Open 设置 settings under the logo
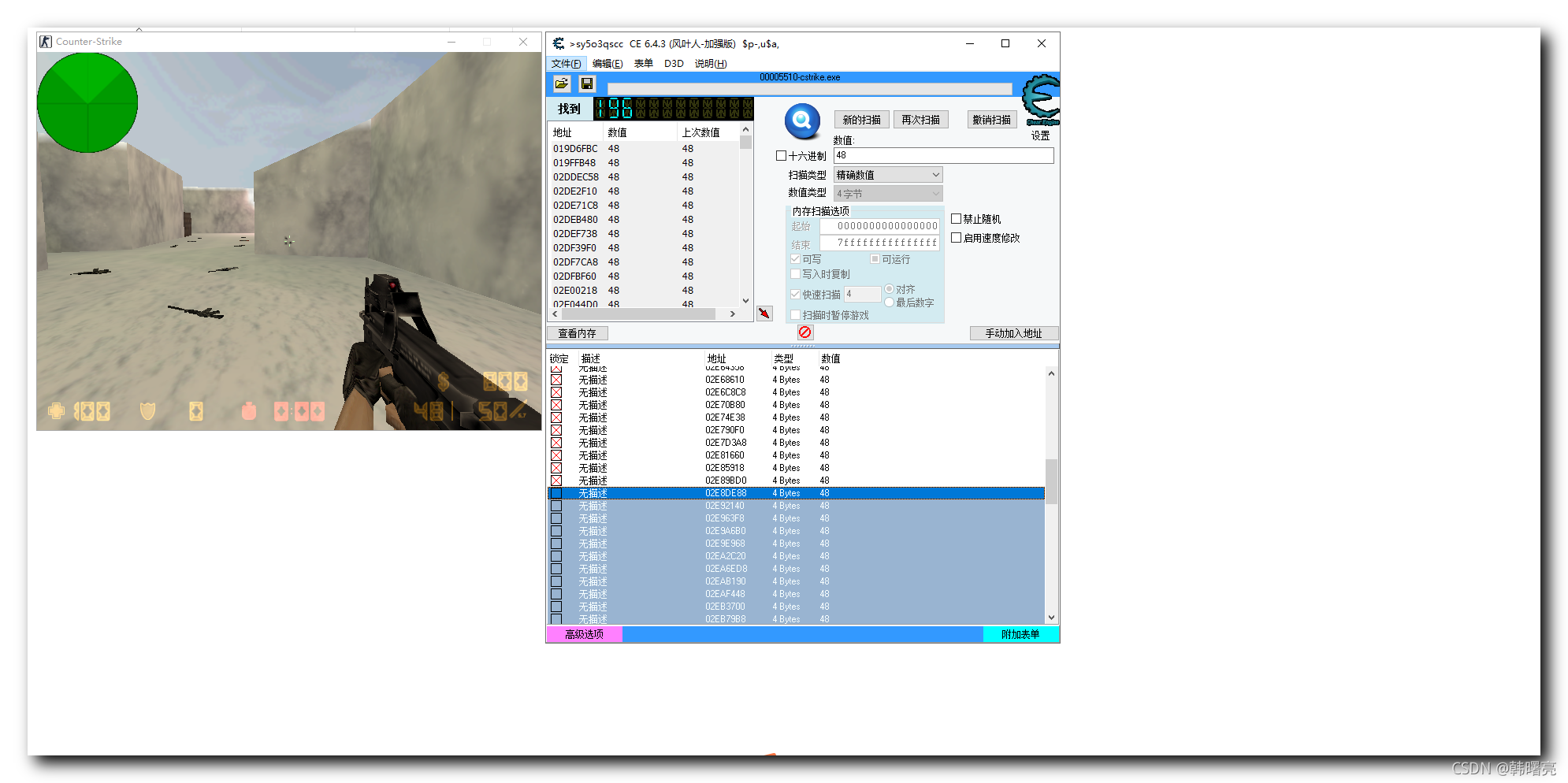1568x783 pixels. (x=1041, y=135)
